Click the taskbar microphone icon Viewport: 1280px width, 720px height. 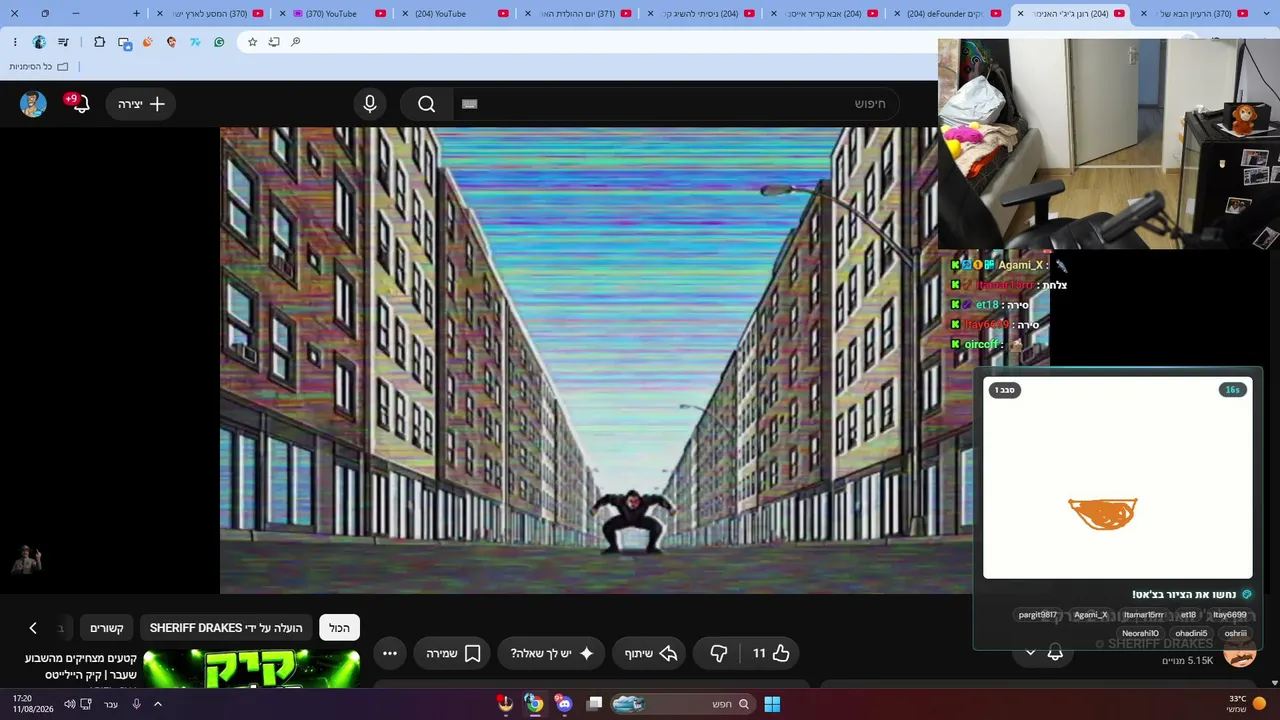(x=136, y=704)
